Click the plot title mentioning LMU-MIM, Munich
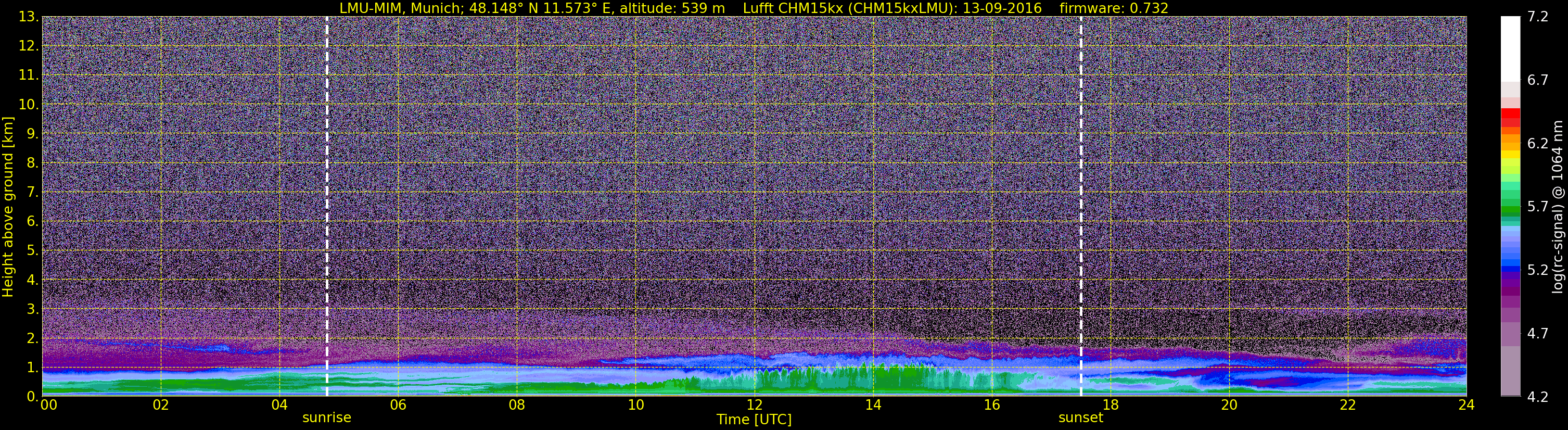Image resolution: width=1568 pixels, height=430 pixels. pyautogui.click(x=754, y=8)
